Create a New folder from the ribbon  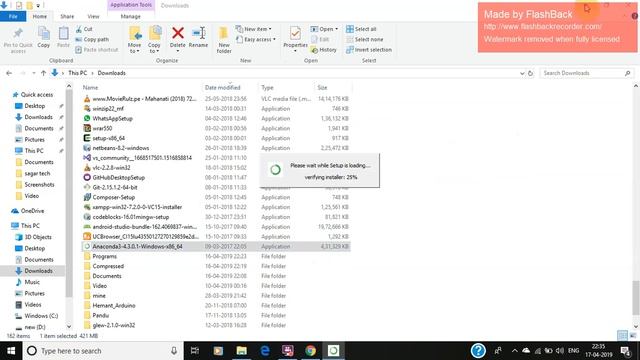[224, 40]
